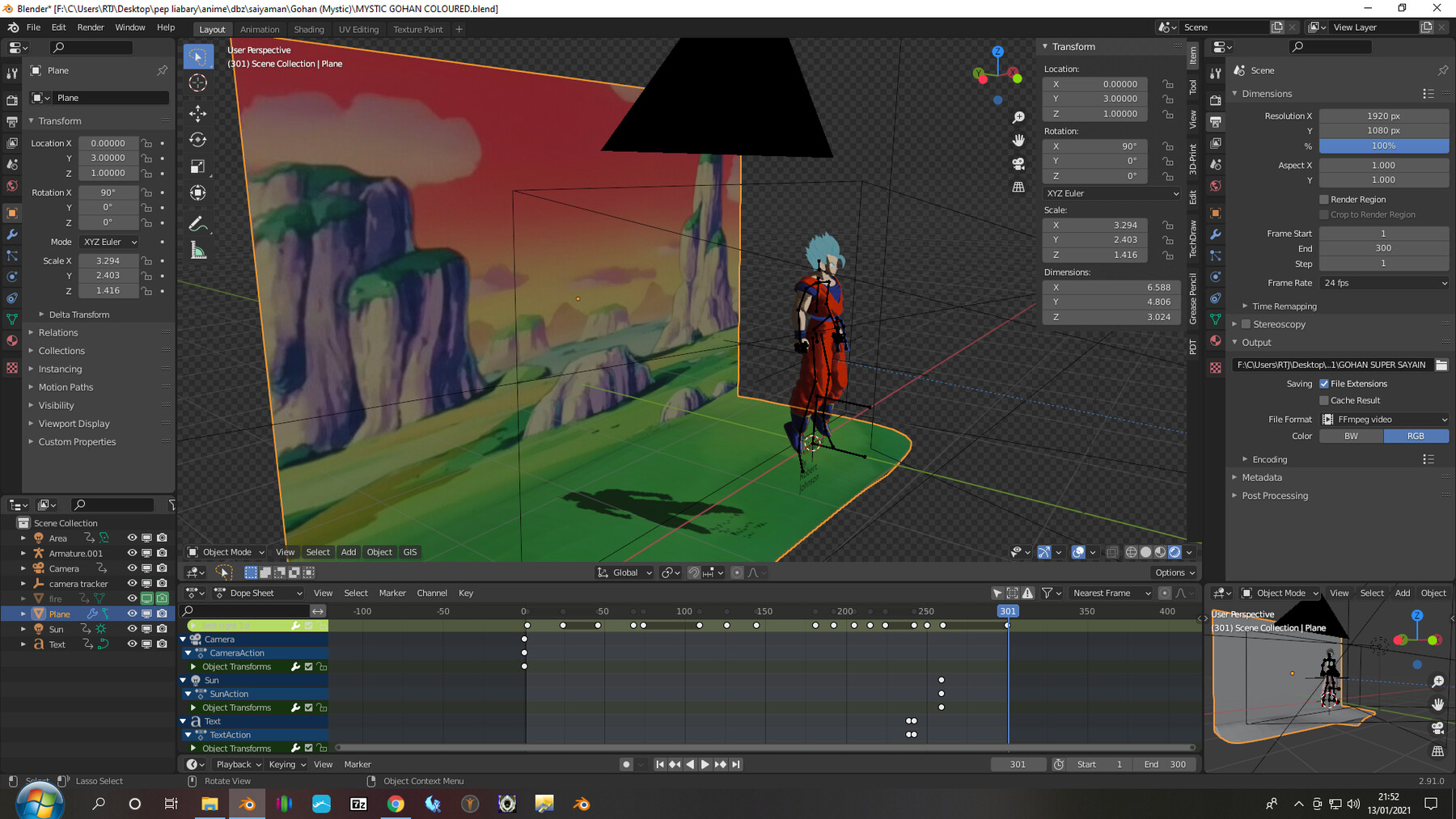The image size is (1456, 819).
Task: Open the Object Mode dropdown
Action: 225,552
